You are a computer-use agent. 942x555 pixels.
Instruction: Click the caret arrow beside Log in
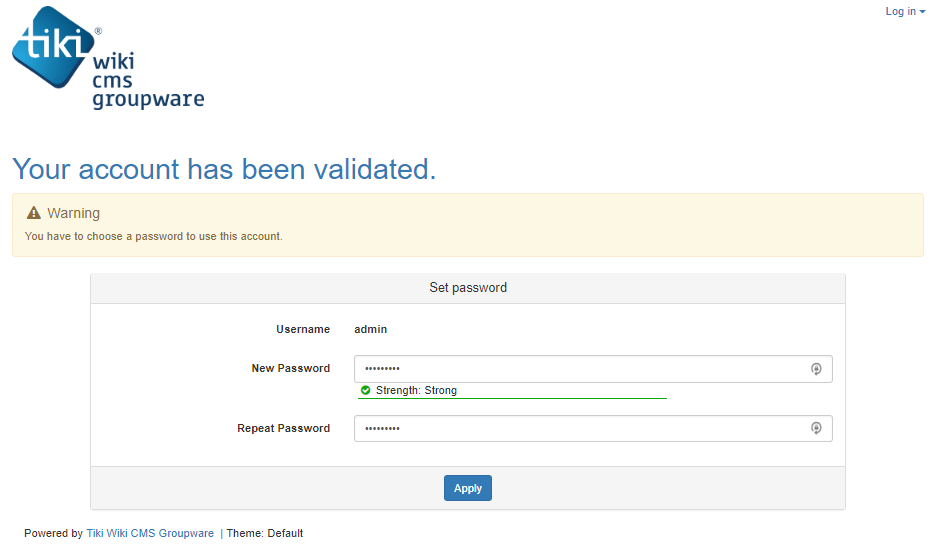pos(922,12)
